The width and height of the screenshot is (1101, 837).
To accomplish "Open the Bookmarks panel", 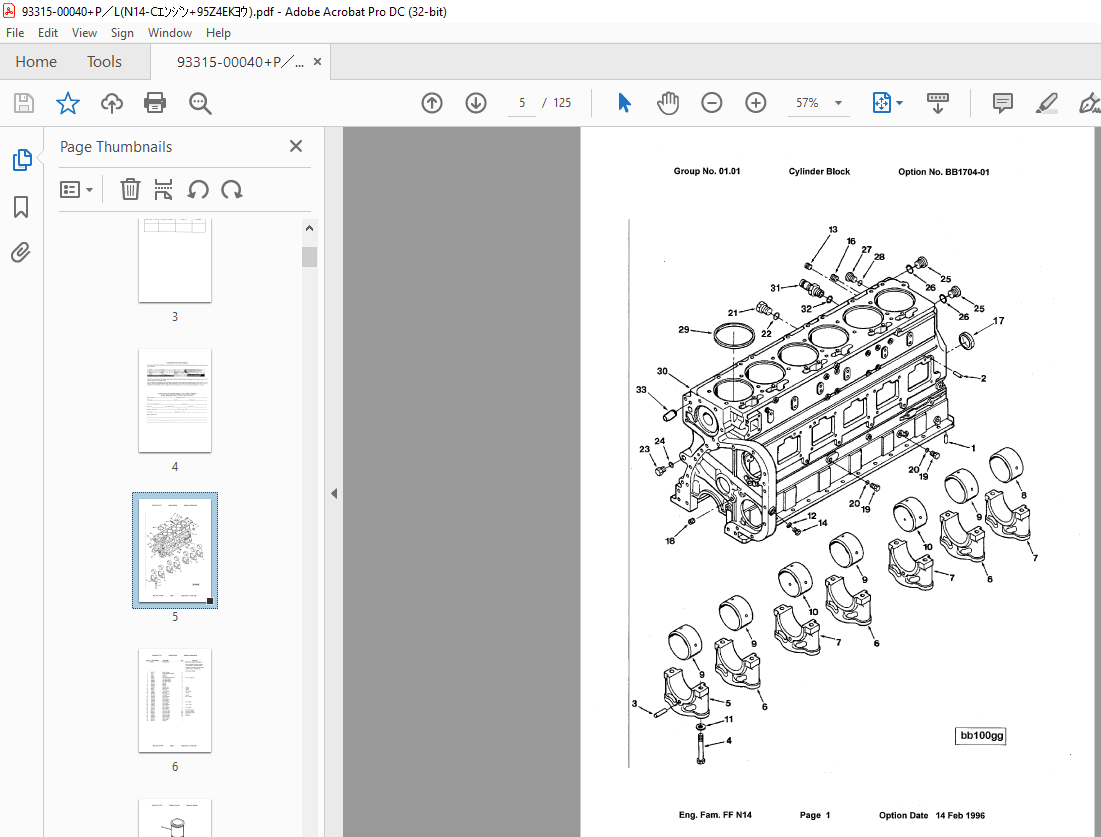I will coord(20,207).
